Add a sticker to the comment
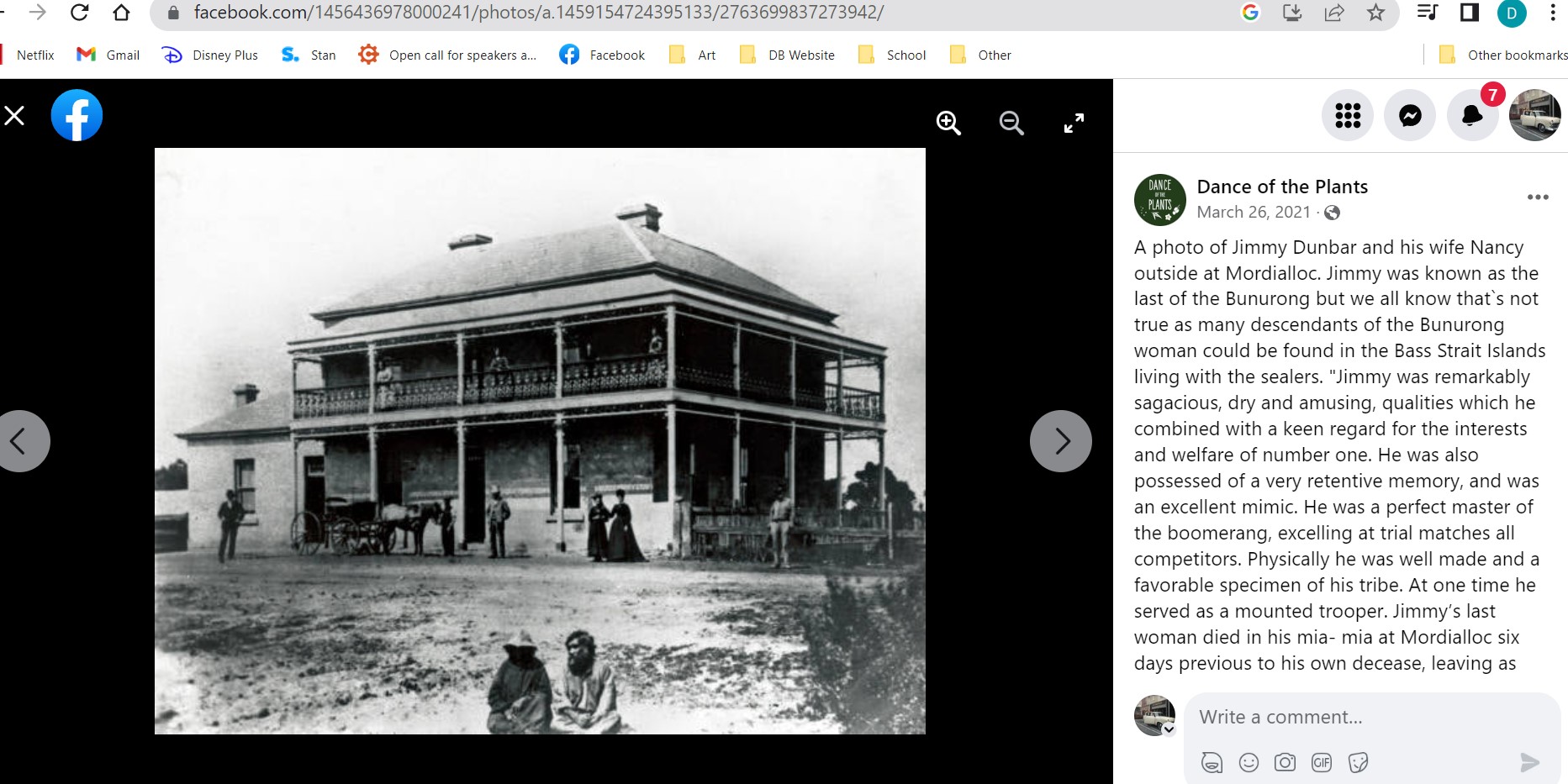Screen dimensions: 1568x784 (1358, 762)
